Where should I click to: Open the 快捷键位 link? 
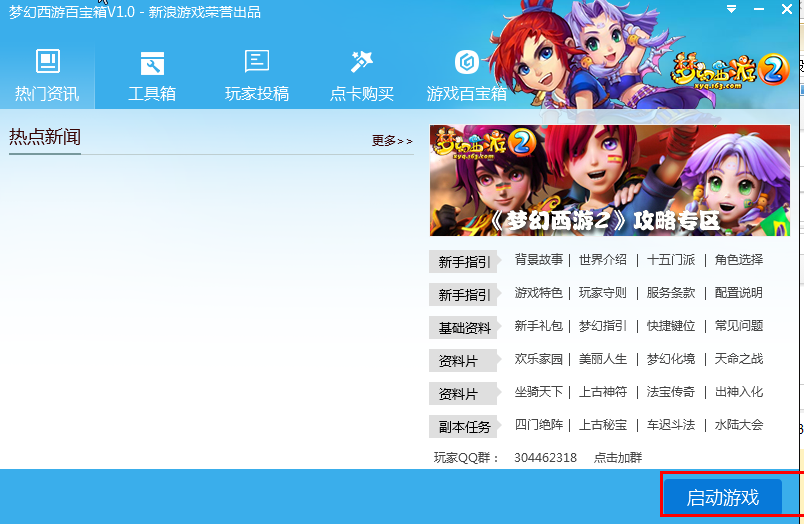(x=671, y=326)
